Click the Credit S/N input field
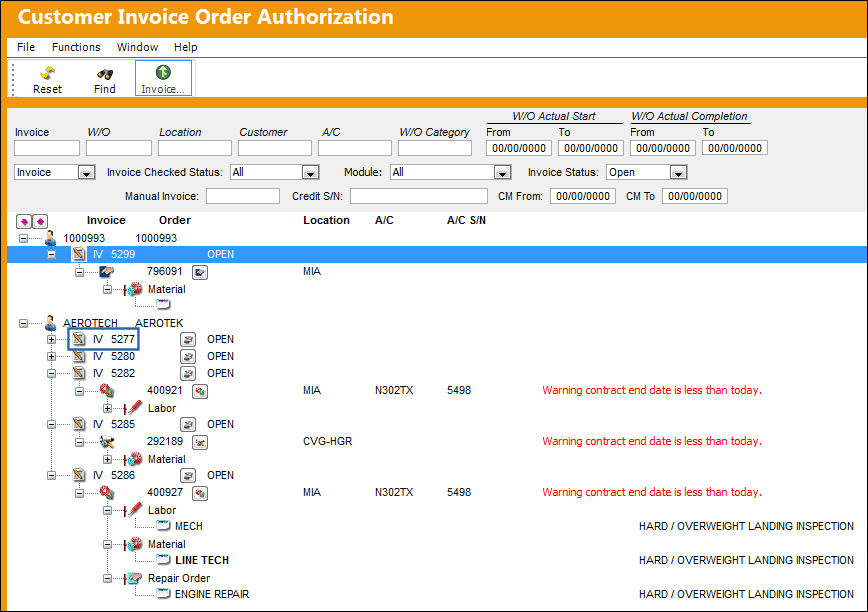The height and width of the screenshot is (612, 868). click(x=419, y=196)
